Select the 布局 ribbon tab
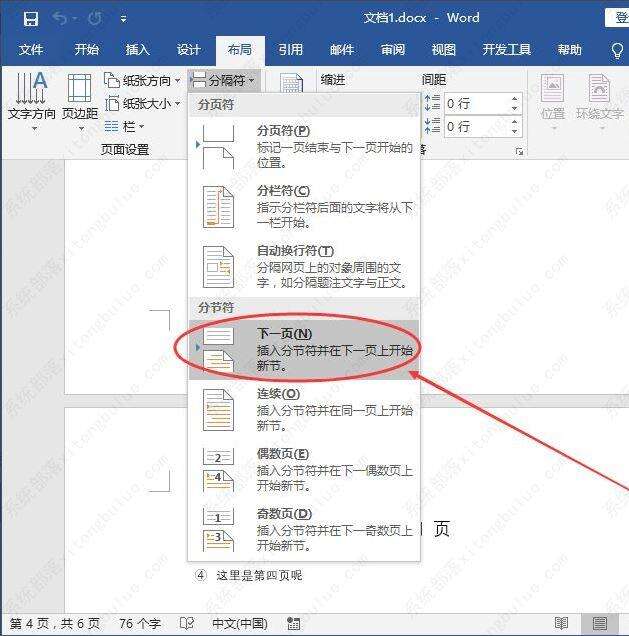The width and height of the screenshot is (629, 636). 240,50
